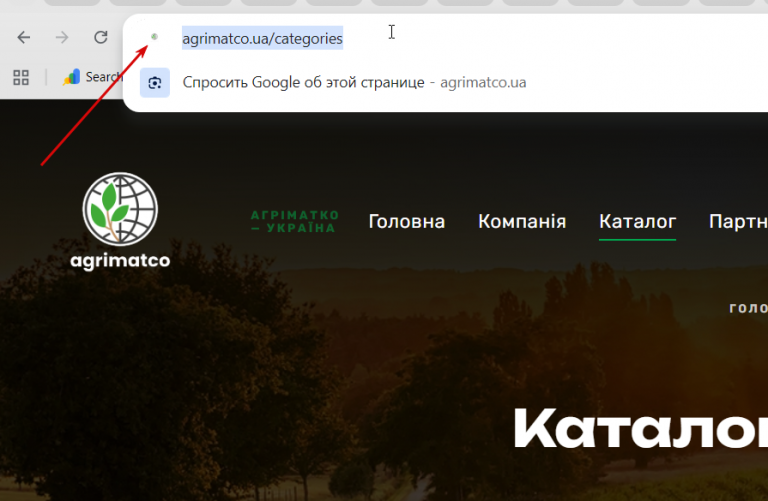Image resolution: width=768 pixels, height=501 pixels.
Task: Open the Search bookmark in bookmarks bar
Action: click(93, 77)
